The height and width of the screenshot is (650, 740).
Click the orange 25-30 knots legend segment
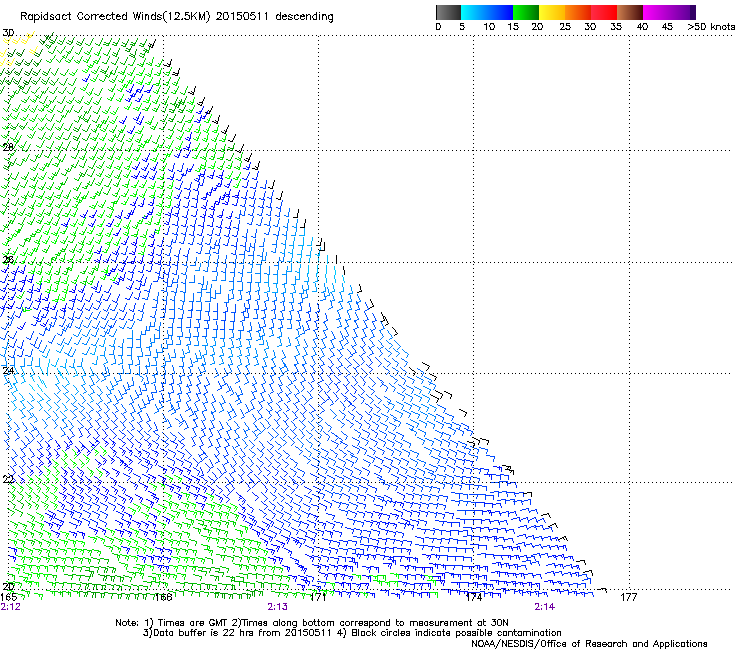tap(578, 12)
